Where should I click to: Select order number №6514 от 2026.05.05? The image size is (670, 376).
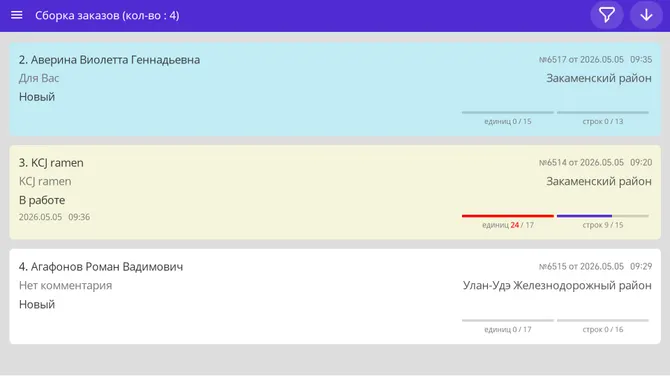tap(581, 162)
